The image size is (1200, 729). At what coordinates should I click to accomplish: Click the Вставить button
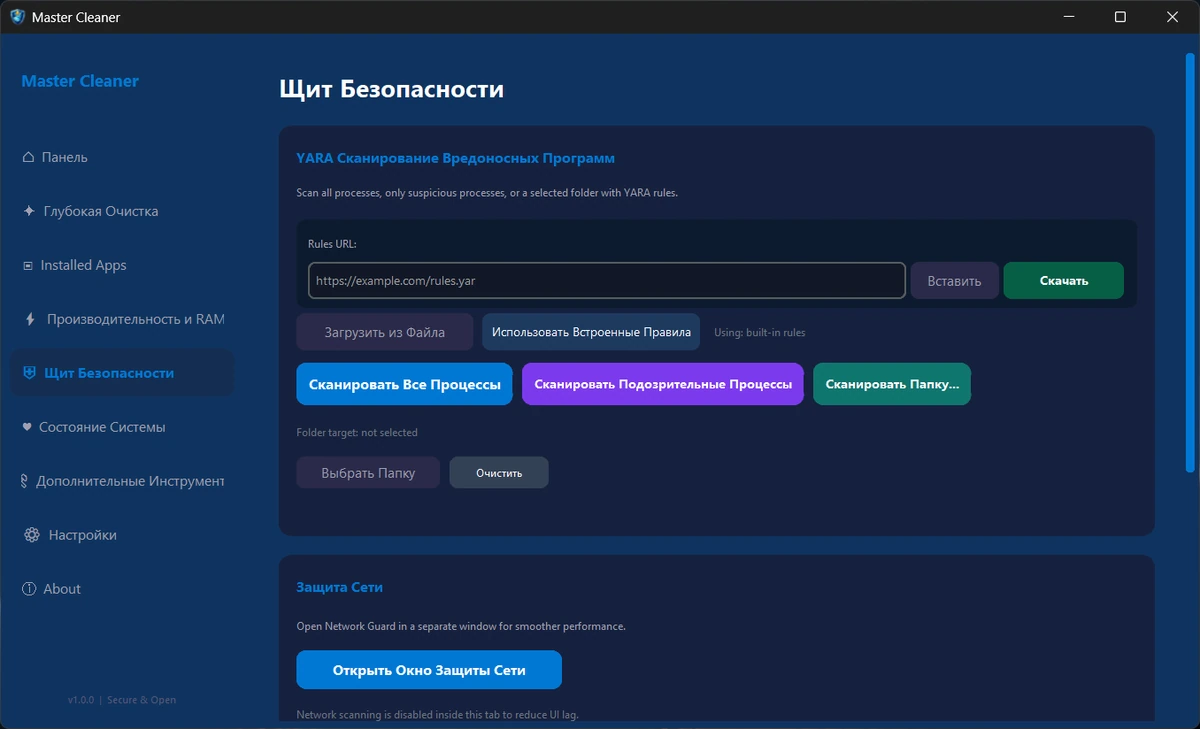click(954, 281)
